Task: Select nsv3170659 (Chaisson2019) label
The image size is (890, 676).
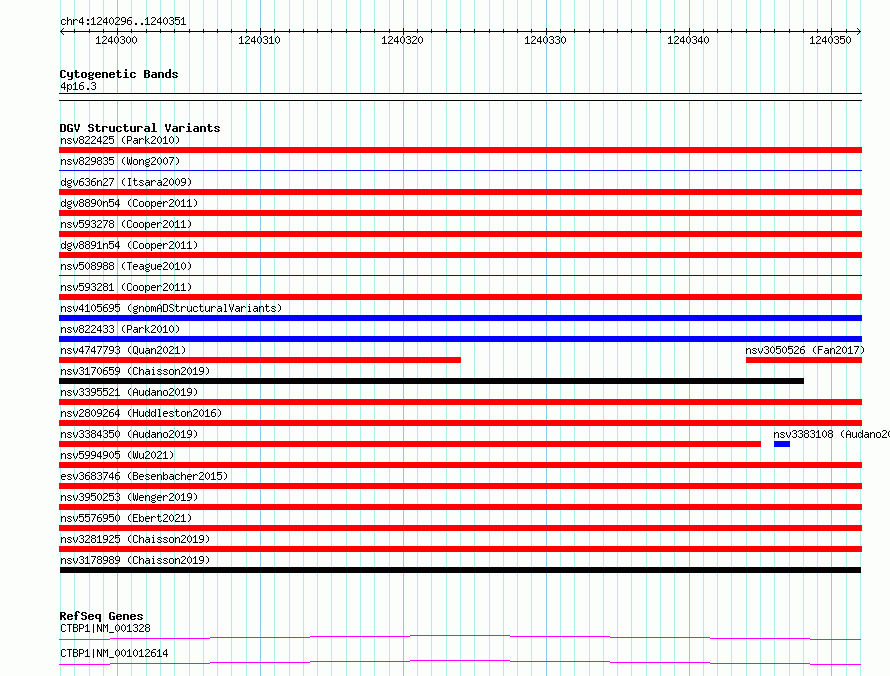Action: pyautogui.click(x=135, y=371)
